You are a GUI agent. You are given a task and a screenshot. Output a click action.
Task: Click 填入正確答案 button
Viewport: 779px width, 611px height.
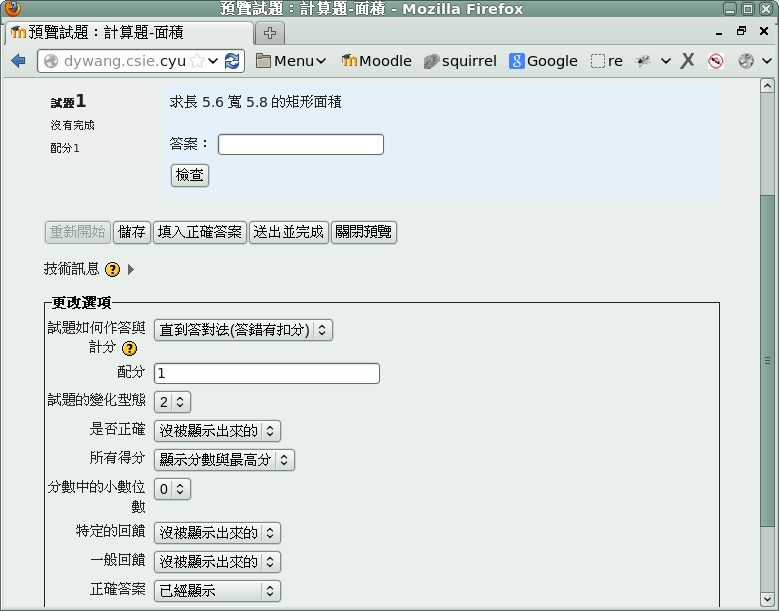pos(200,233)
